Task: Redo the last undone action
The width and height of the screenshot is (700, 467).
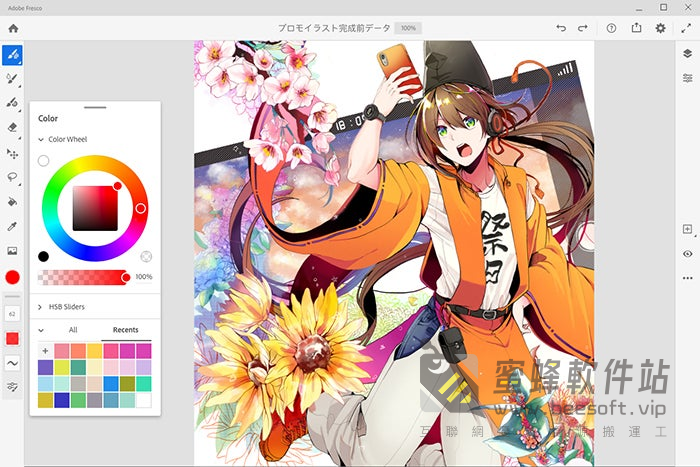Action: [x=583, y=28]
